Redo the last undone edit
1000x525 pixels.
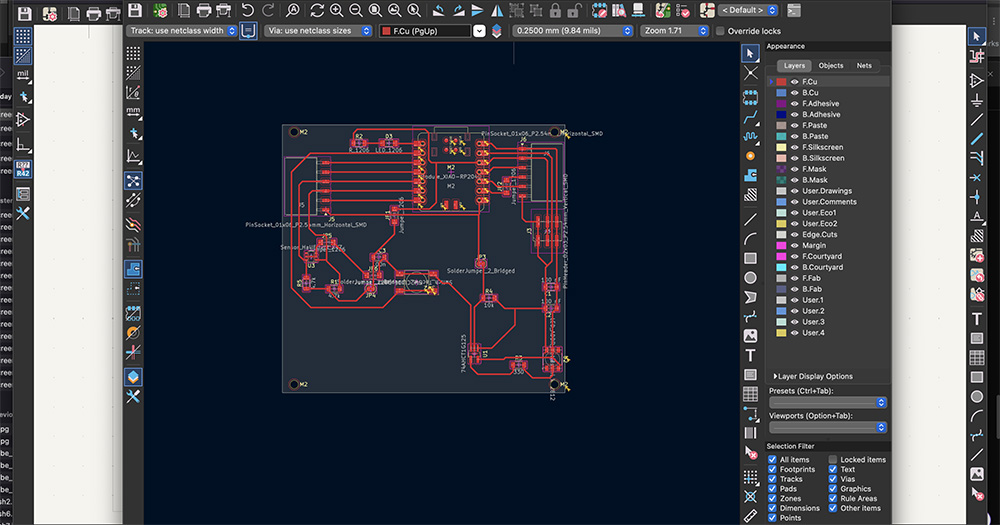pos(268,10)
